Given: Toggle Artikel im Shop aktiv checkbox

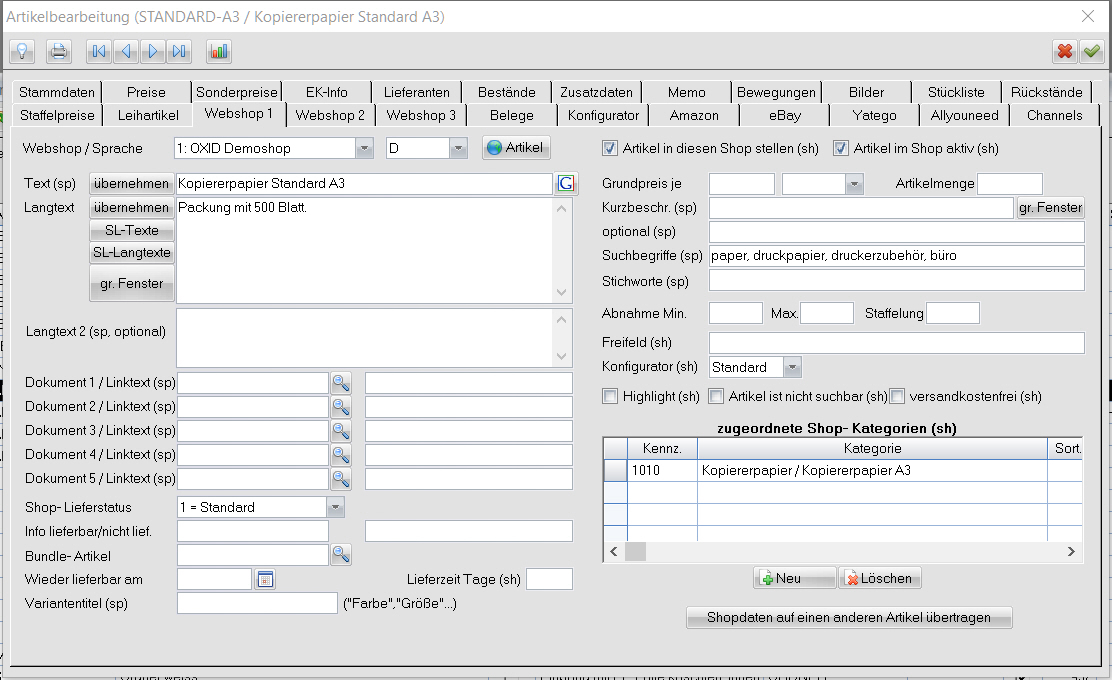Looking at the screenshot, I should [x=841, y=149].
